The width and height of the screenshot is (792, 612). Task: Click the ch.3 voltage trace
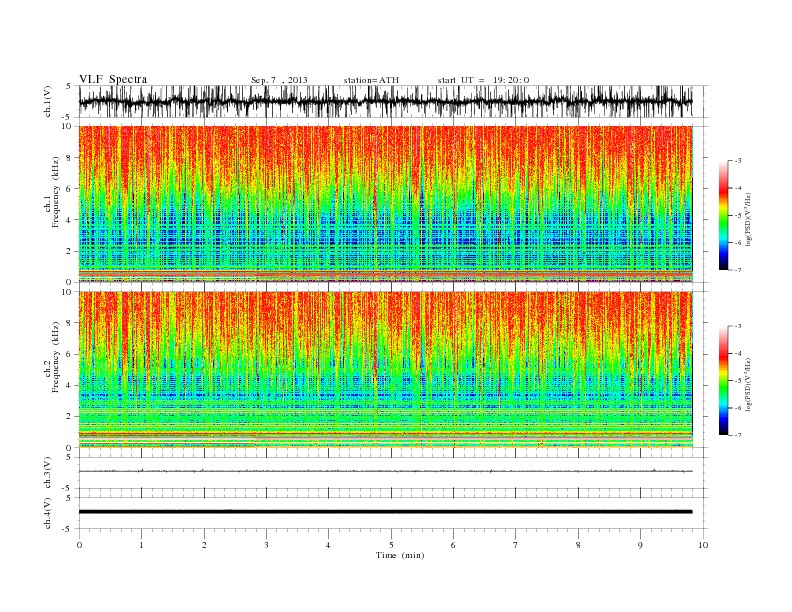(385, 471)
